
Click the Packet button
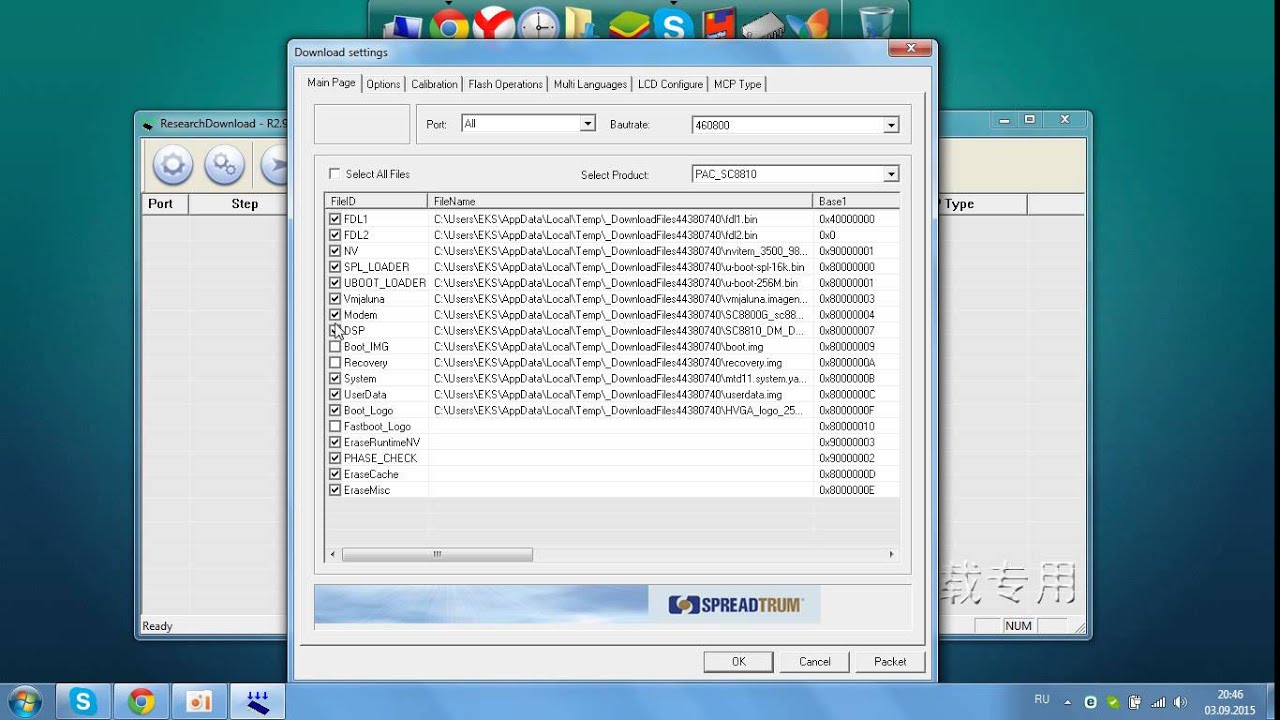[890, 661]
